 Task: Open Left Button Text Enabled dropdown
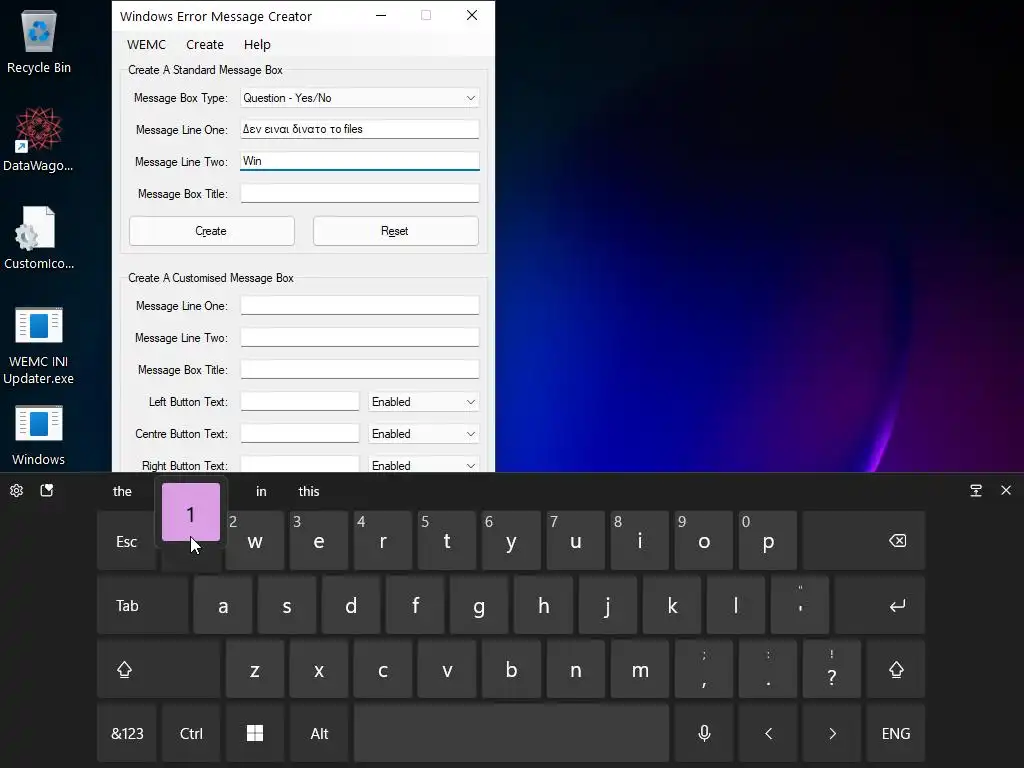423,402
